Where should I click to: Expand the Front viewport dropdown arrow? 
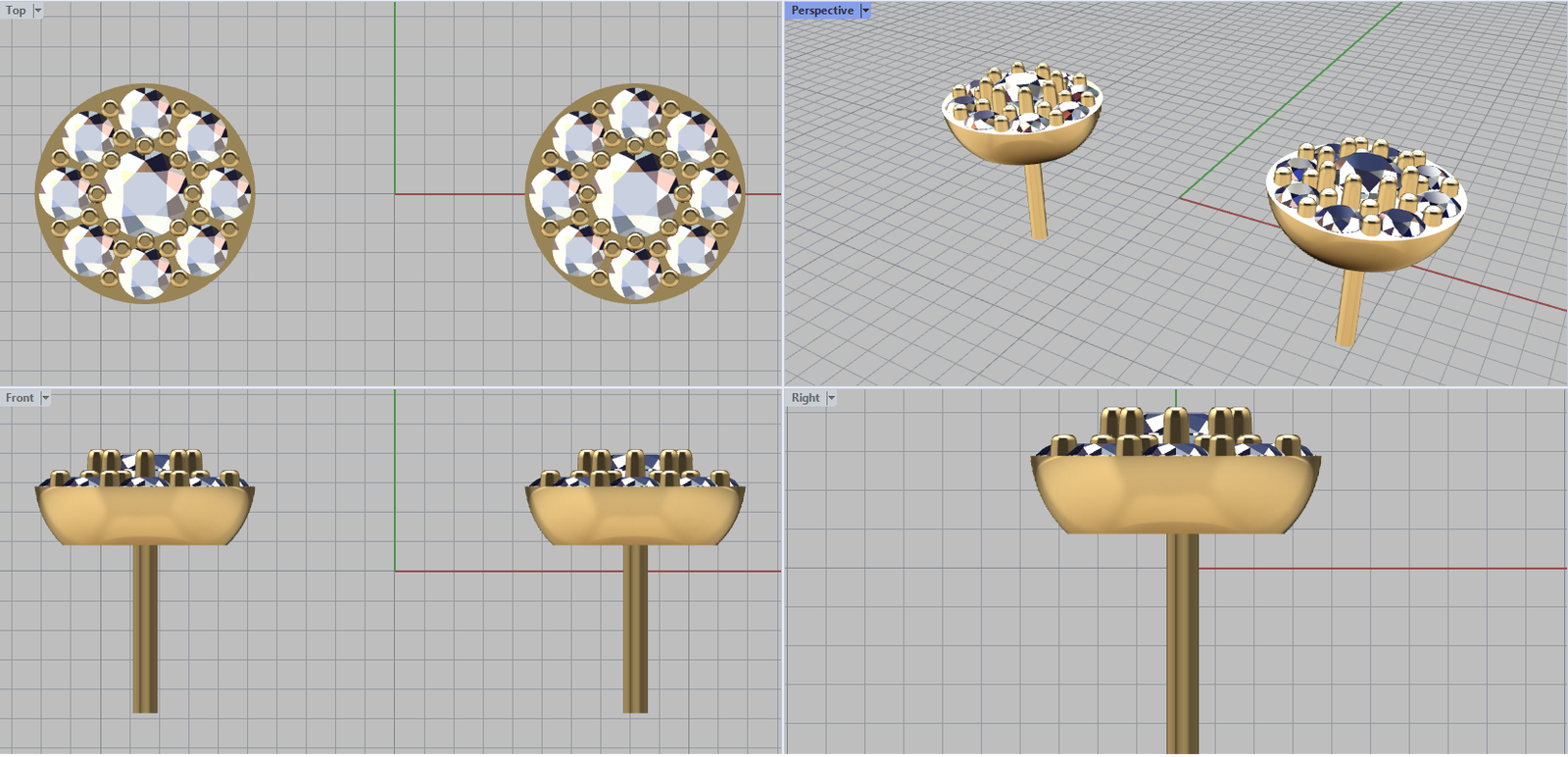click(x=45, y=398)
